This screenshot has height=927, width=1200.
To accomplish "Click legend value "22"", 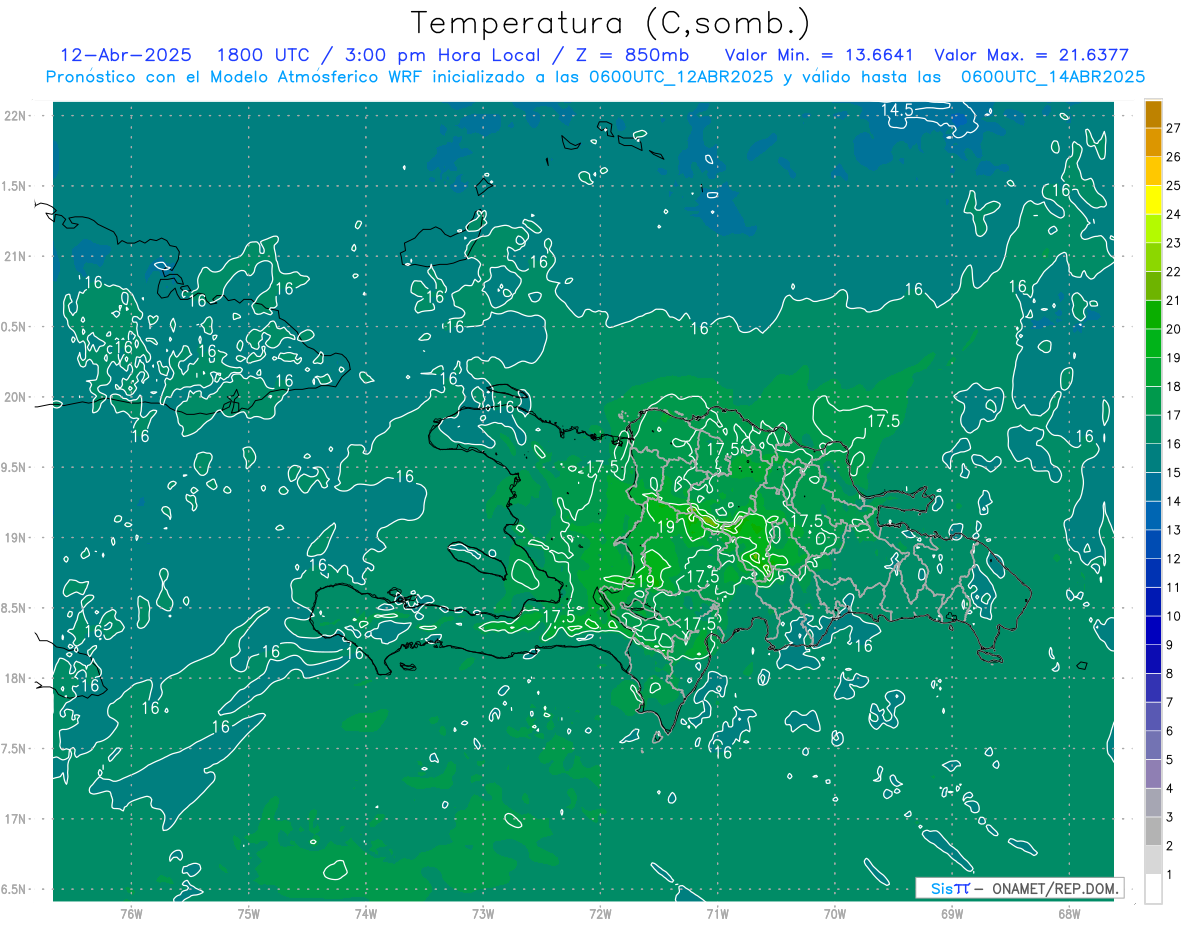I will click(x=1174, y=272).
